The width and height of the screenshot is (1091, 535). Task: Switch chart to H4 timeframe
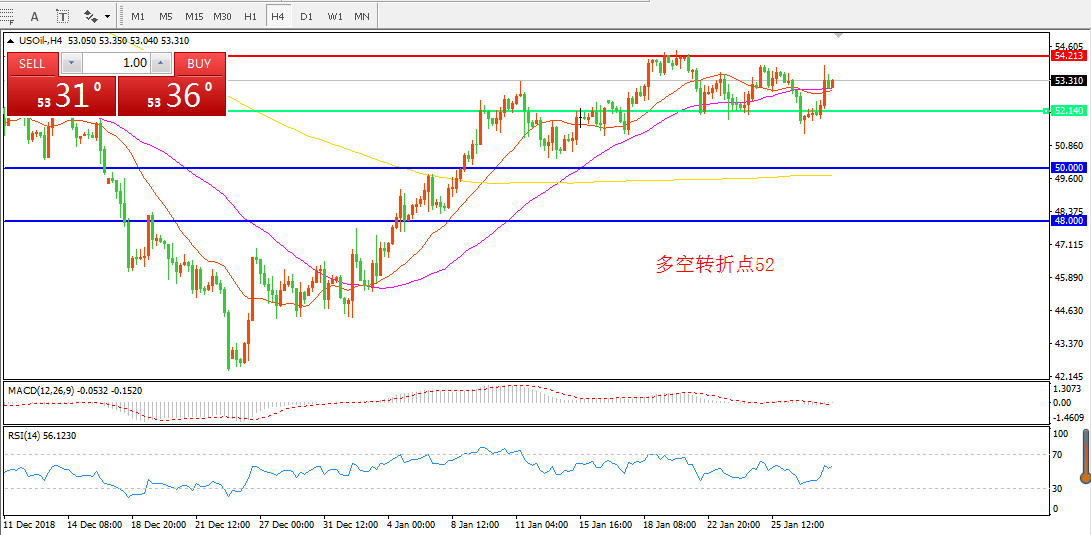(277, 17)
